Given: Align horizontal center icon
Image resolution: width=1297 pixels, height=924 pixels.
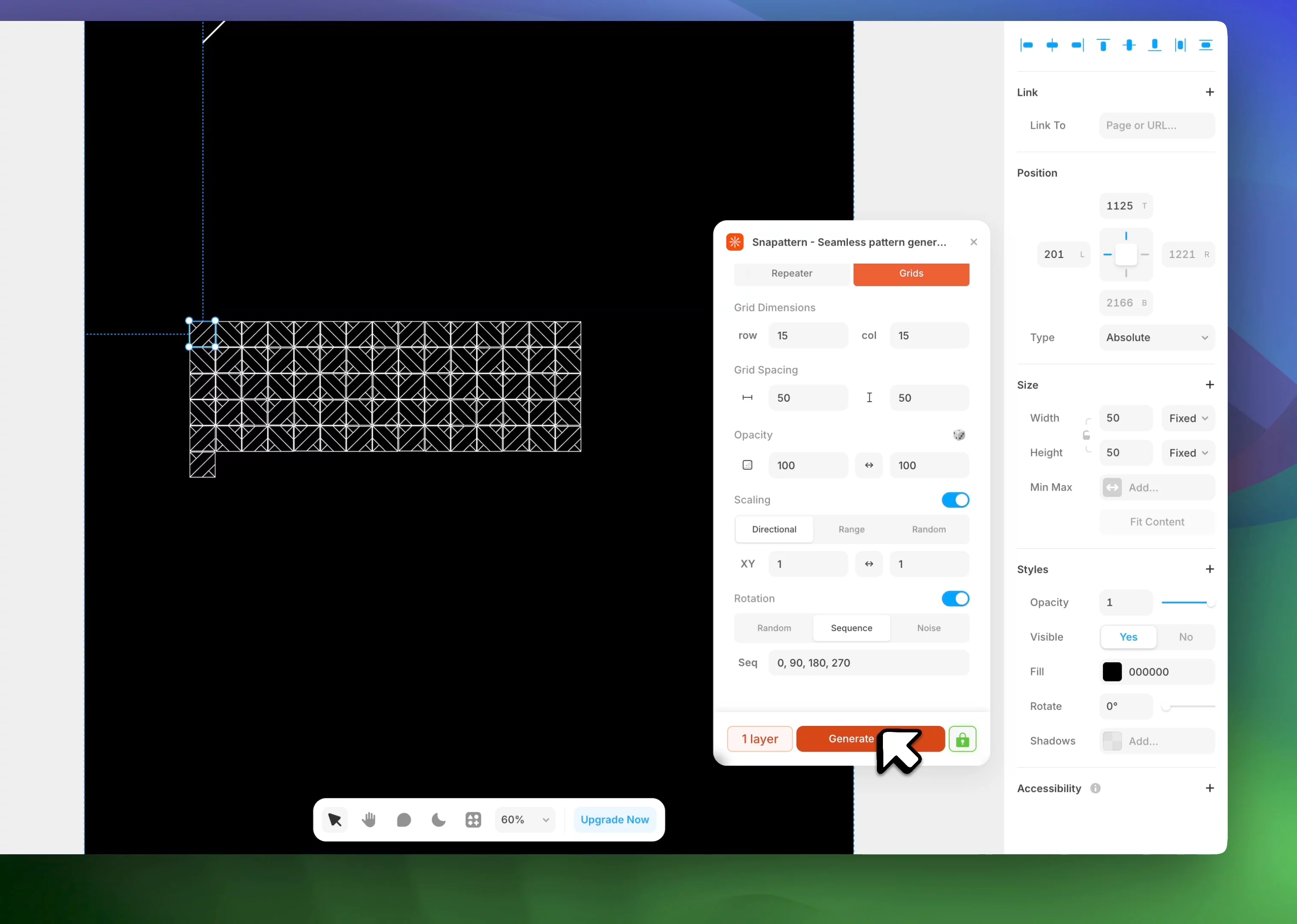Looking at the screenshot, I should point(1052,45).
